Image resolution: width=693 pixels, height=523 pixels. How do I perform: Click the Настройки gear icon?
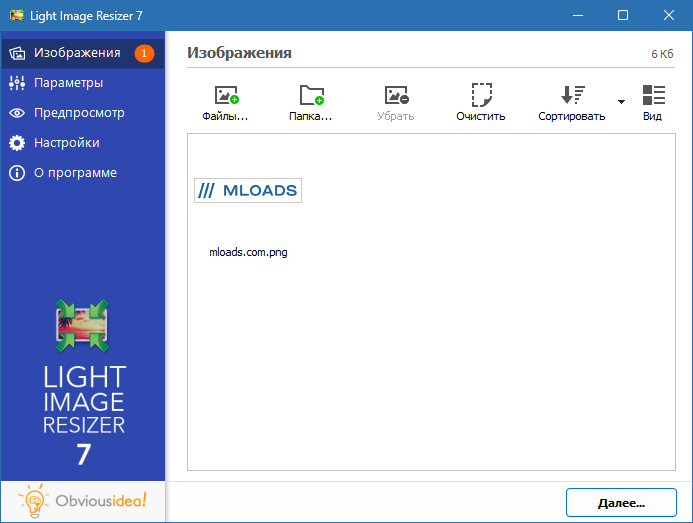click(x=17, y=143)
